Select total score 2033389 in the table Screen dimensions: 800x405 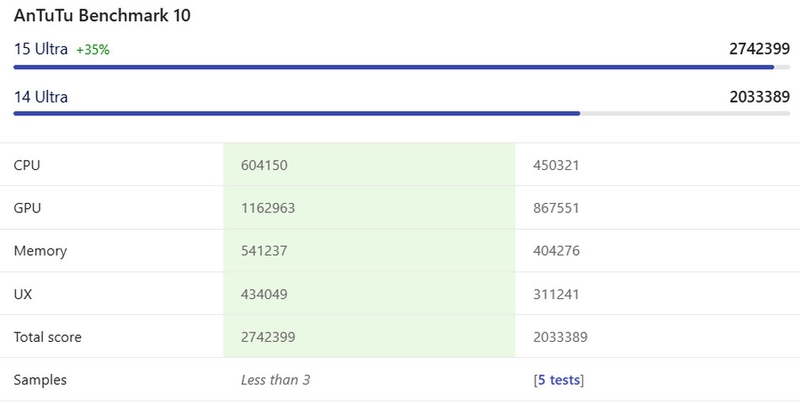(560, 337)
